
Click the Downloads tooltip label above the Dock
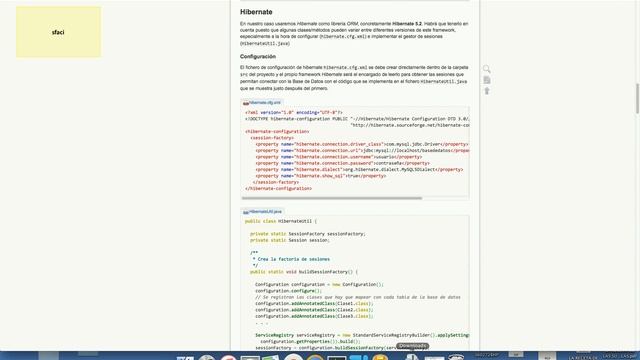(412, 346)
